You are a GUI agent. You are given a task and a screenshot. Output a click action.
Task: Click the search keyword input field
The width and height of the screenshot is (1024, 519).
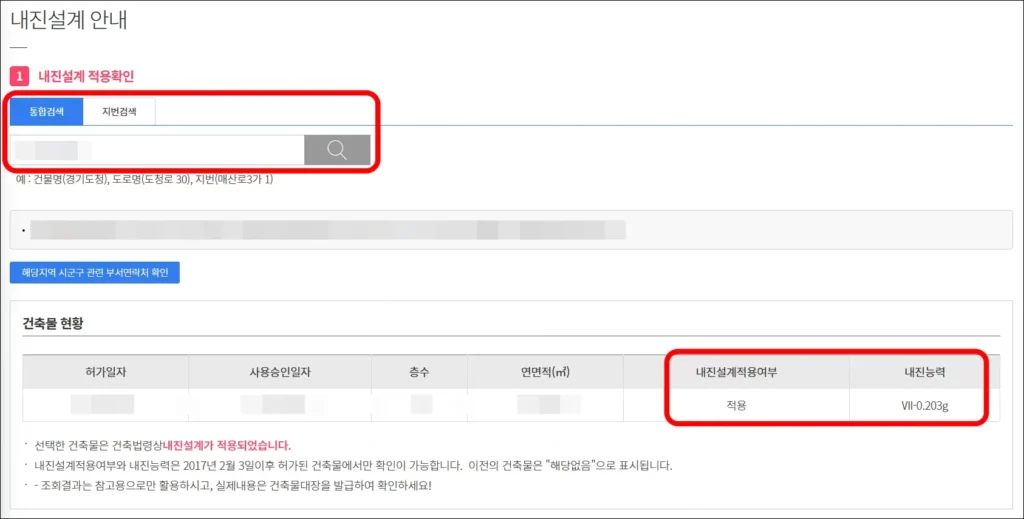157,150
